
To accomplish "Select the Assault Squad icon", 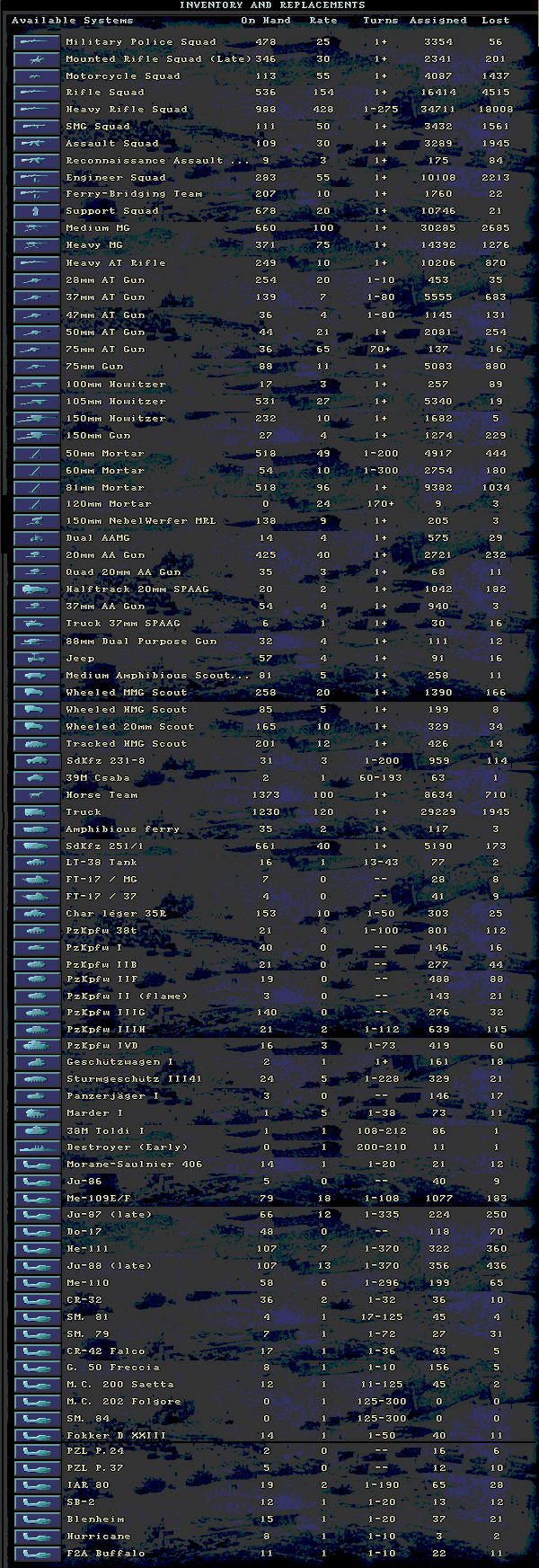I will [37, 144].
